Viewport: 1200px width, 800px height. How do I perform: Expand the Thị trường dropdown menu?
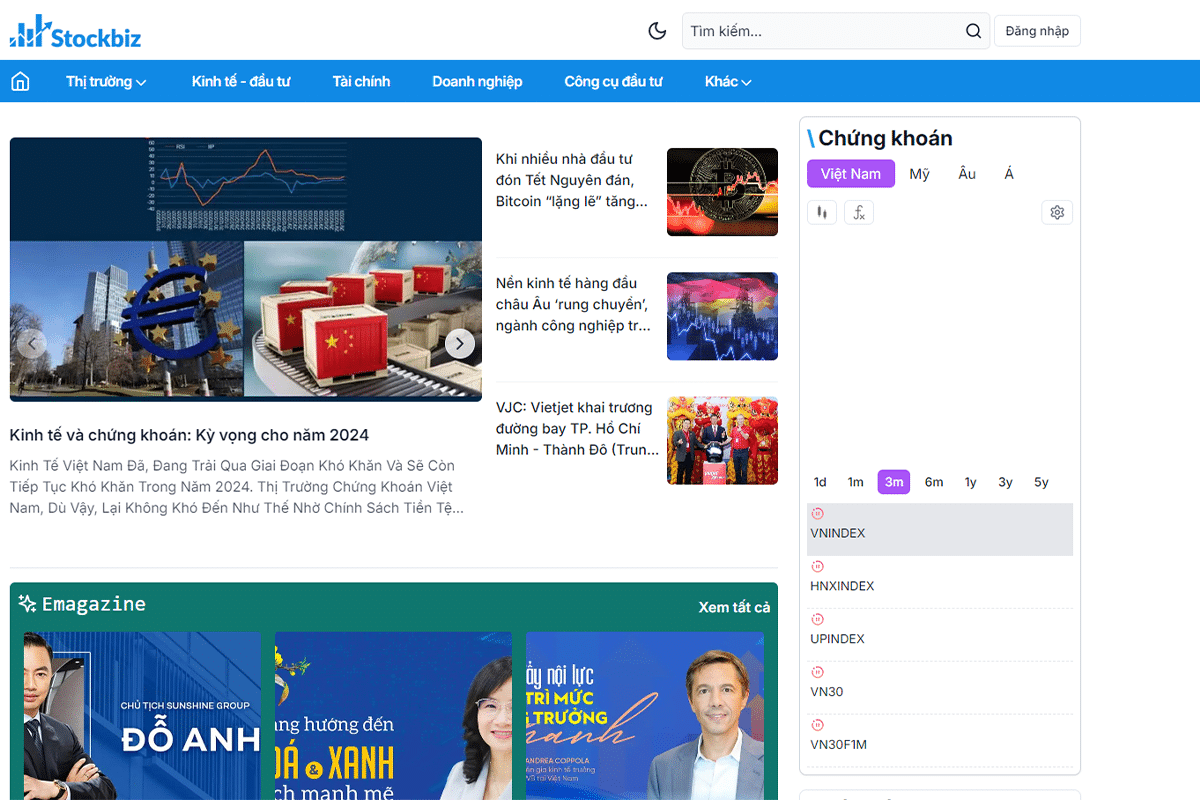point(106,82)
